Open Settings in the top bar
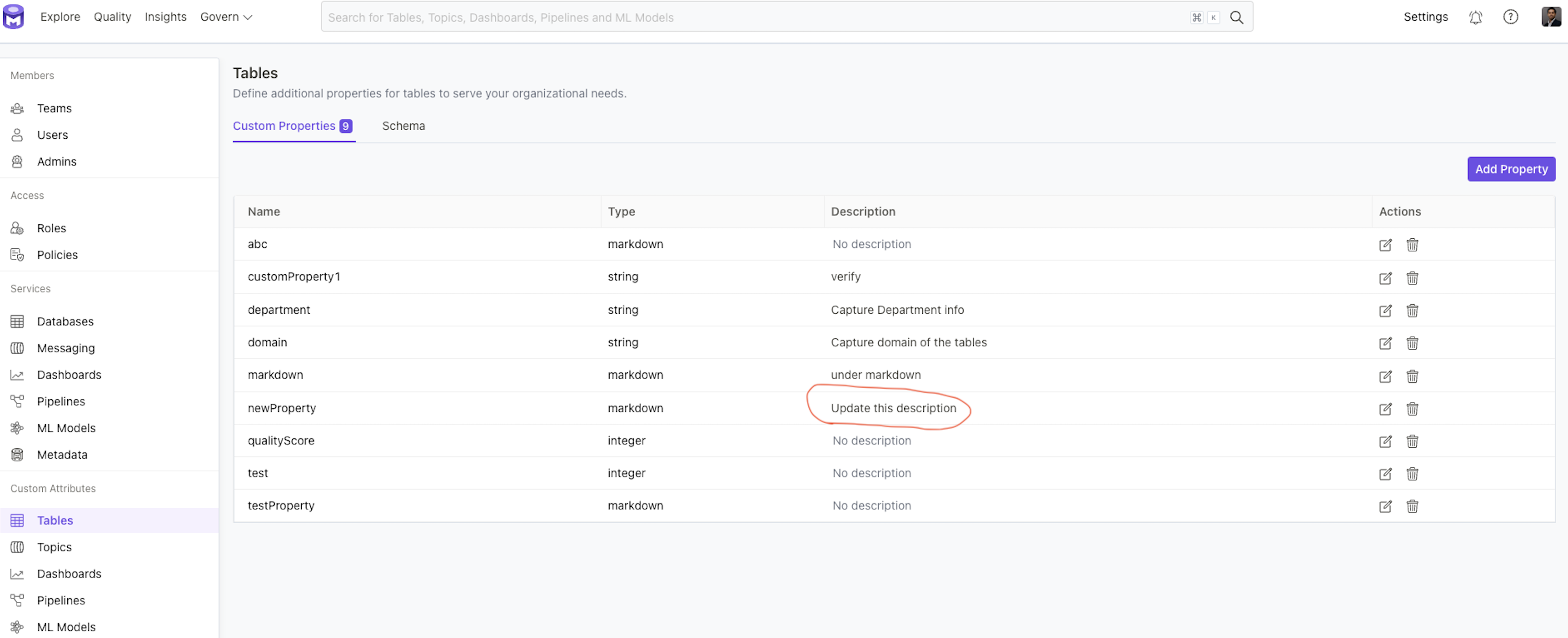1568x638 pixels. coord(1426,17)
